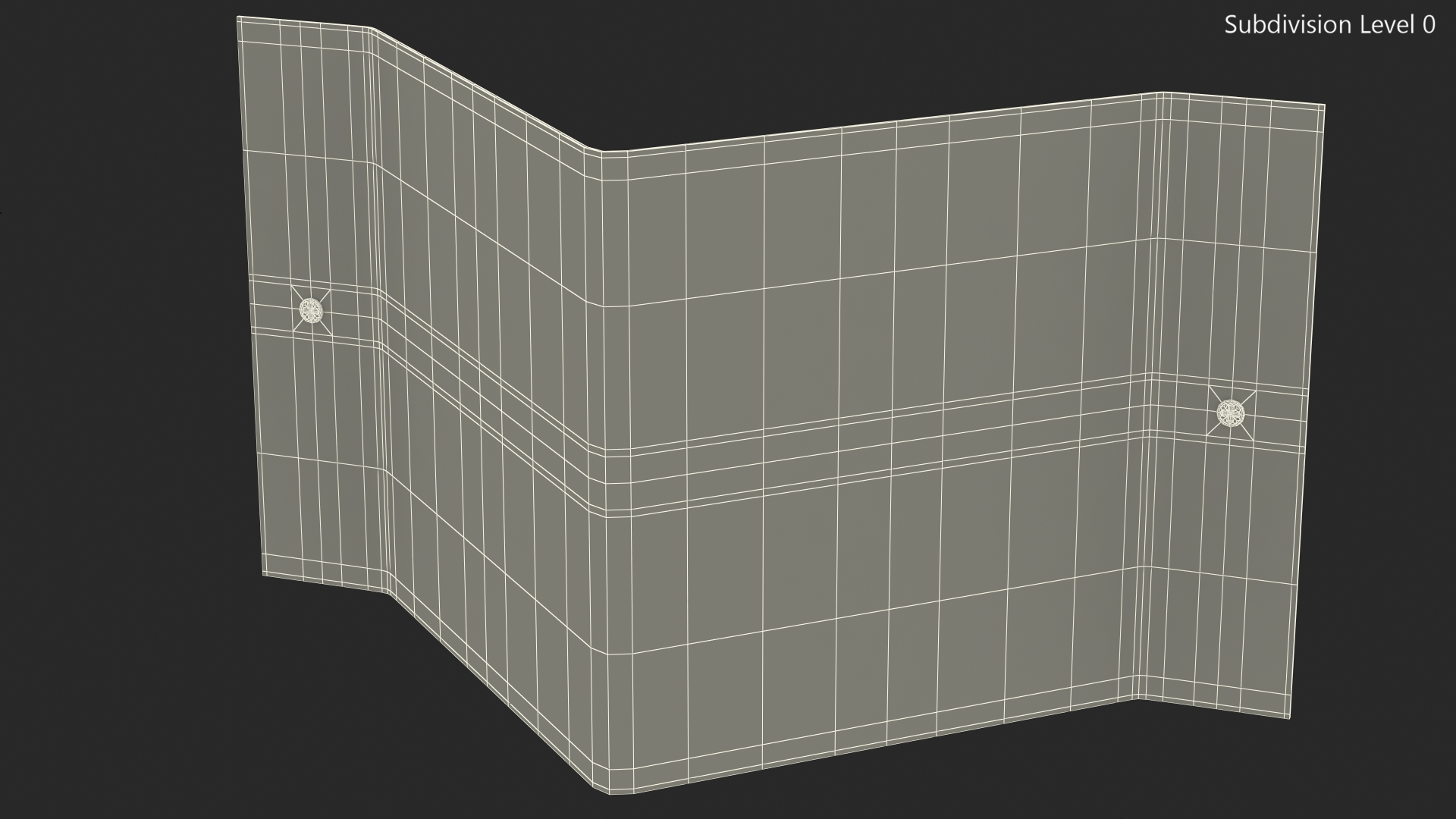The height and width of the screenshot is (819, 1456).
Task: Pick the top of the left vertical fold edge
Action: [x=372, y=30]
